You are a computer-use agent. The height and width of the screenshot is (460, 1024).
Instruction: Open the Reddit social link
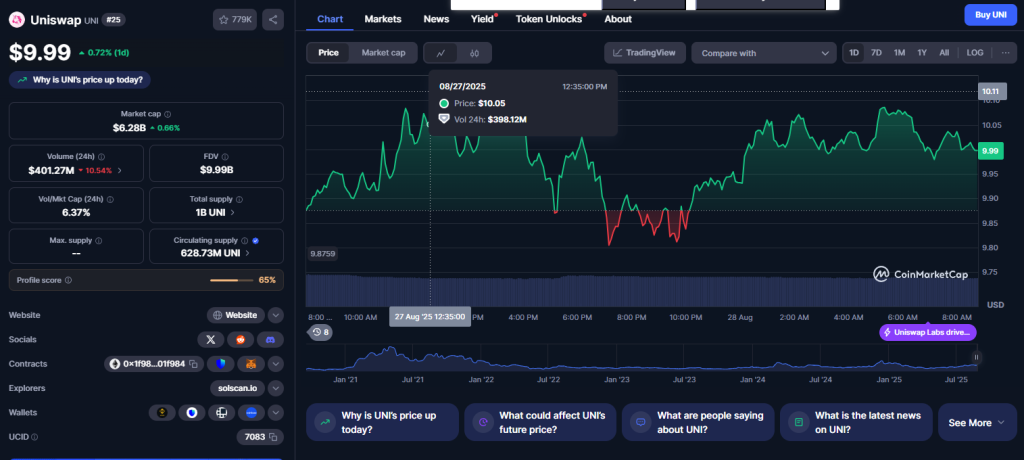[x=239, y=340]
